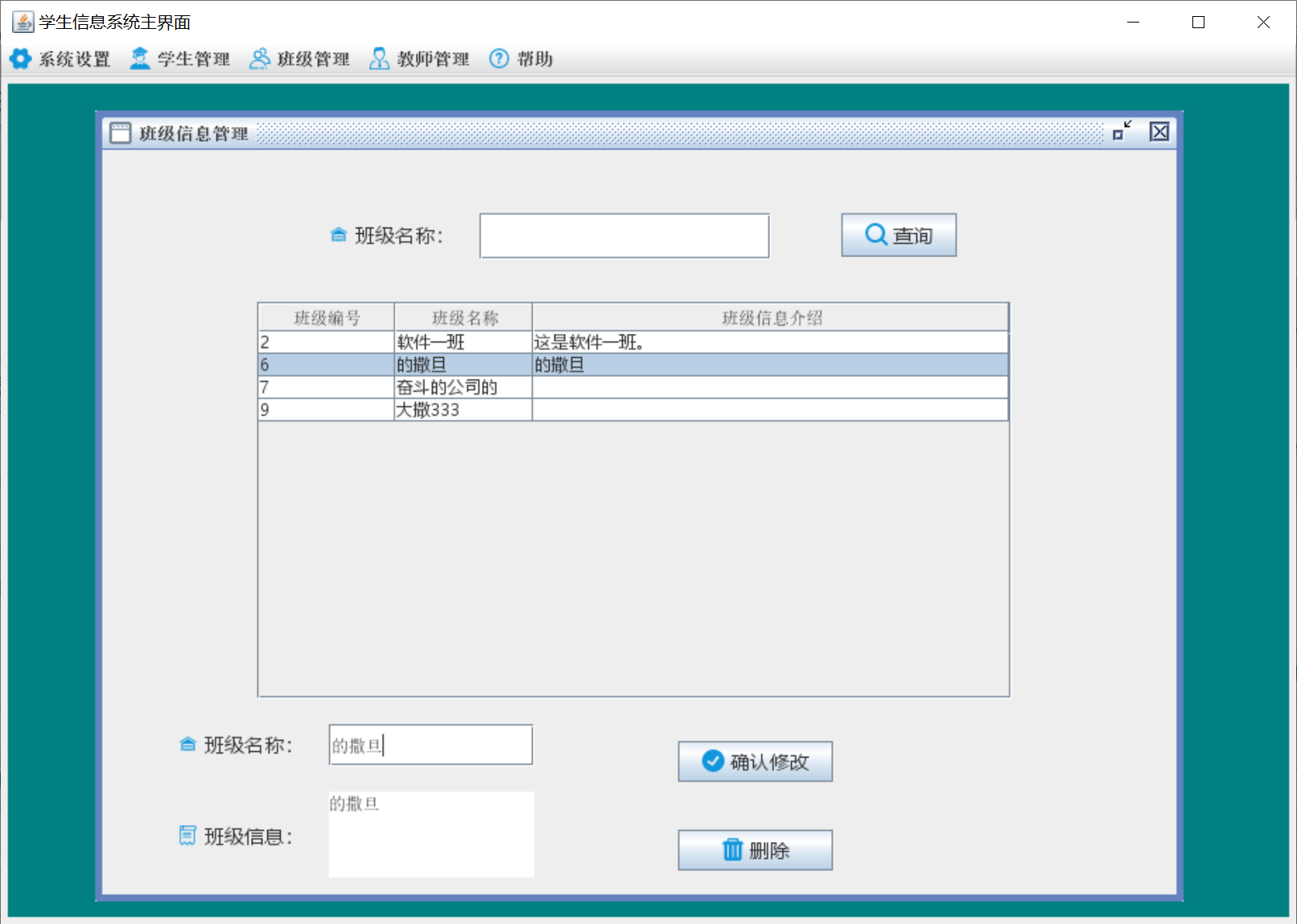
Task: Select the row with class number 6
Action: pos(633,365)
